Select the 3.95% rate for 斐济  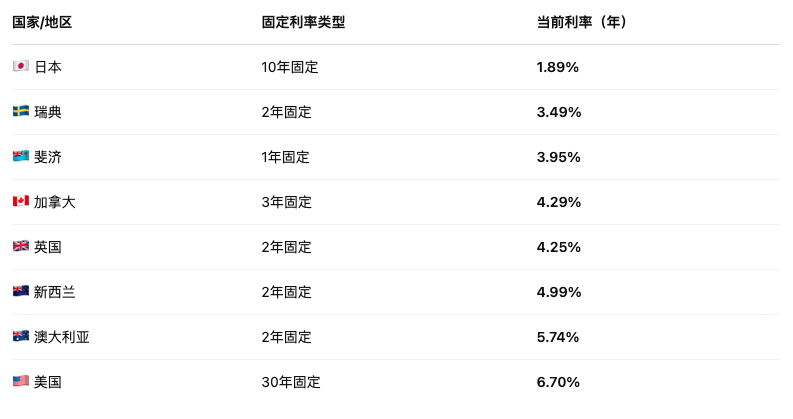(558, 157)
